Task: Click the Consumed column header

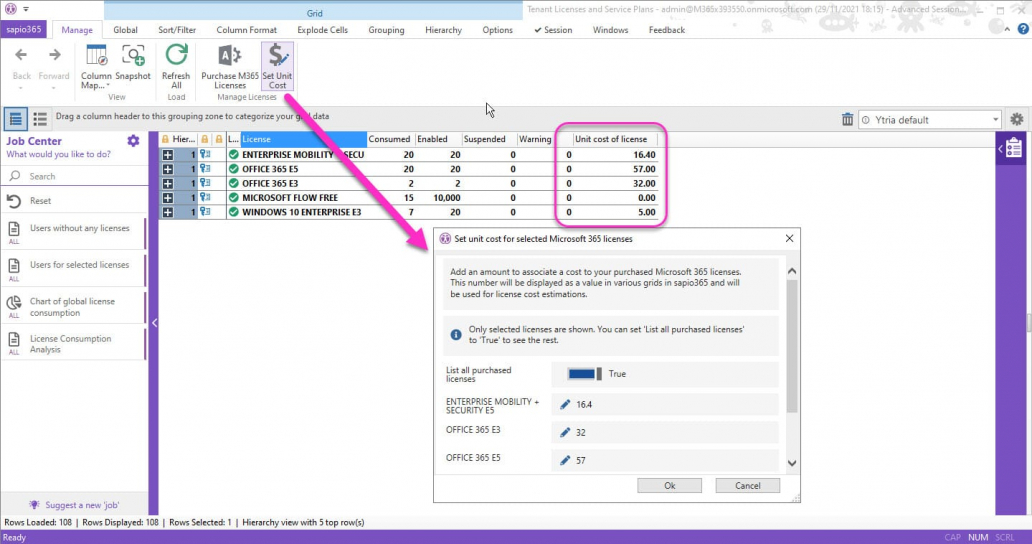Action: pyautogui.click(x=390, y=139)
